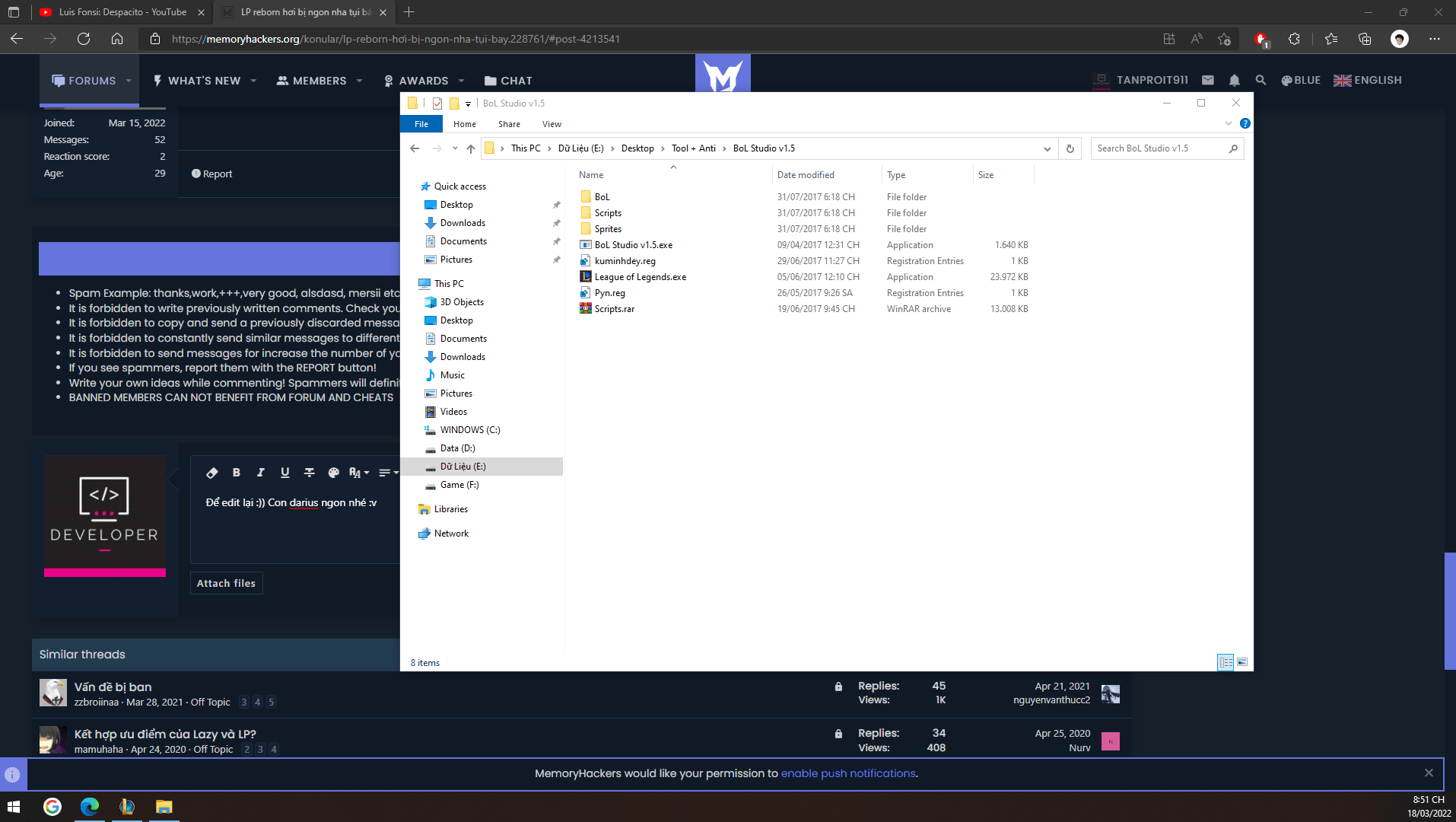Go up one folder level in Explorer

coord(471,148)
